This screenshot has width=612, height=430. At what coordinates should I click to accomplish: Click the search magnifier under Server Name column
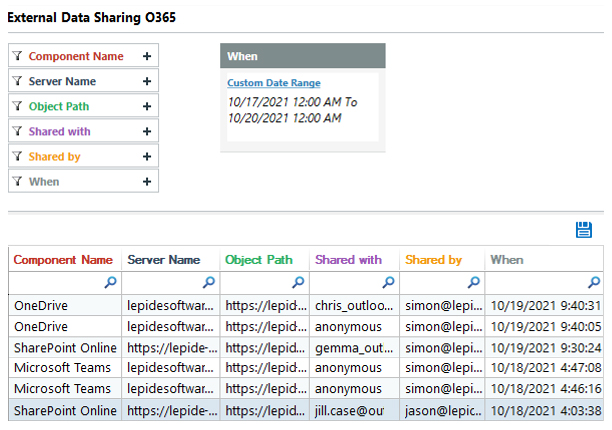coord(209,282)
